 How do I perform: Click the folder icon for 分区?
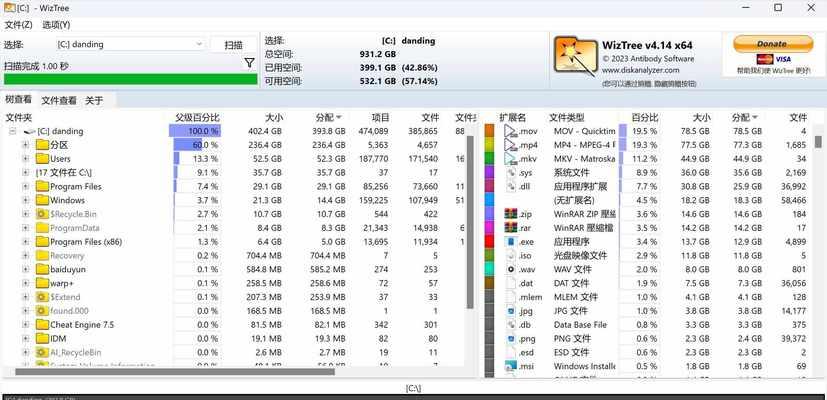42,145
